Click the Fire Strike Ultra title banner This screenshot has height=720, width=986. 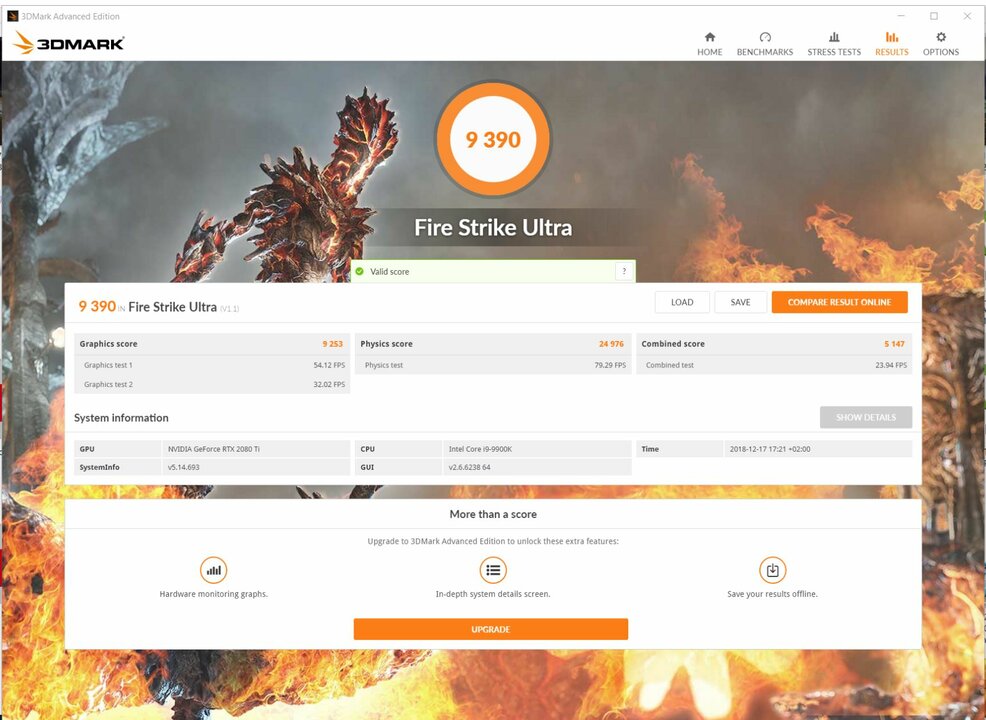tap(493, 228)
